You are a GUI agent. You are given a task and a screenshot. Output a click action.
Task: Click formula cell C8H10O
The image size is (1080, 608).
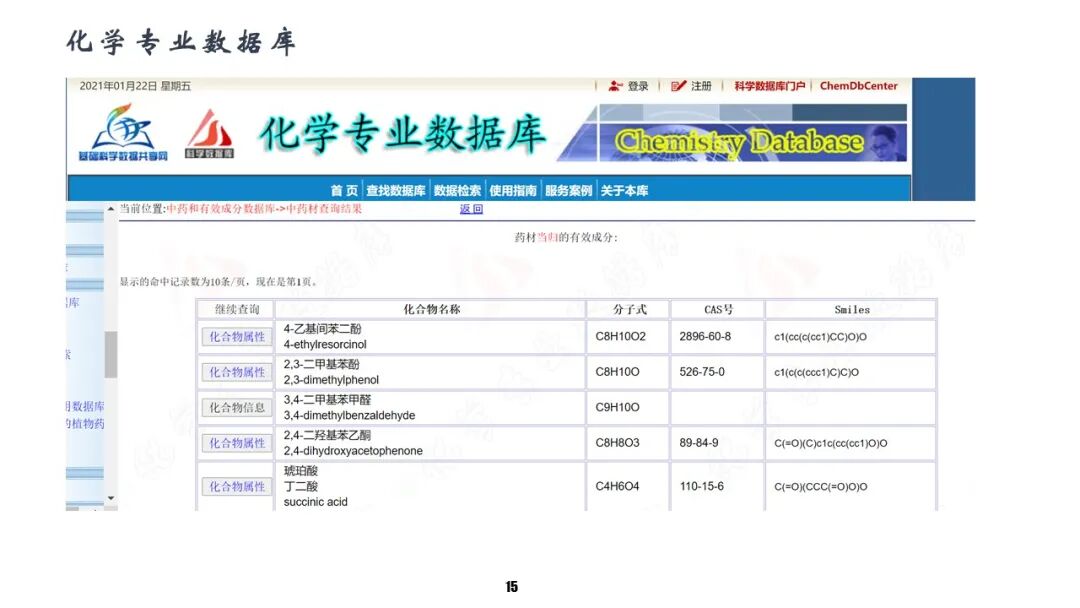617,372
